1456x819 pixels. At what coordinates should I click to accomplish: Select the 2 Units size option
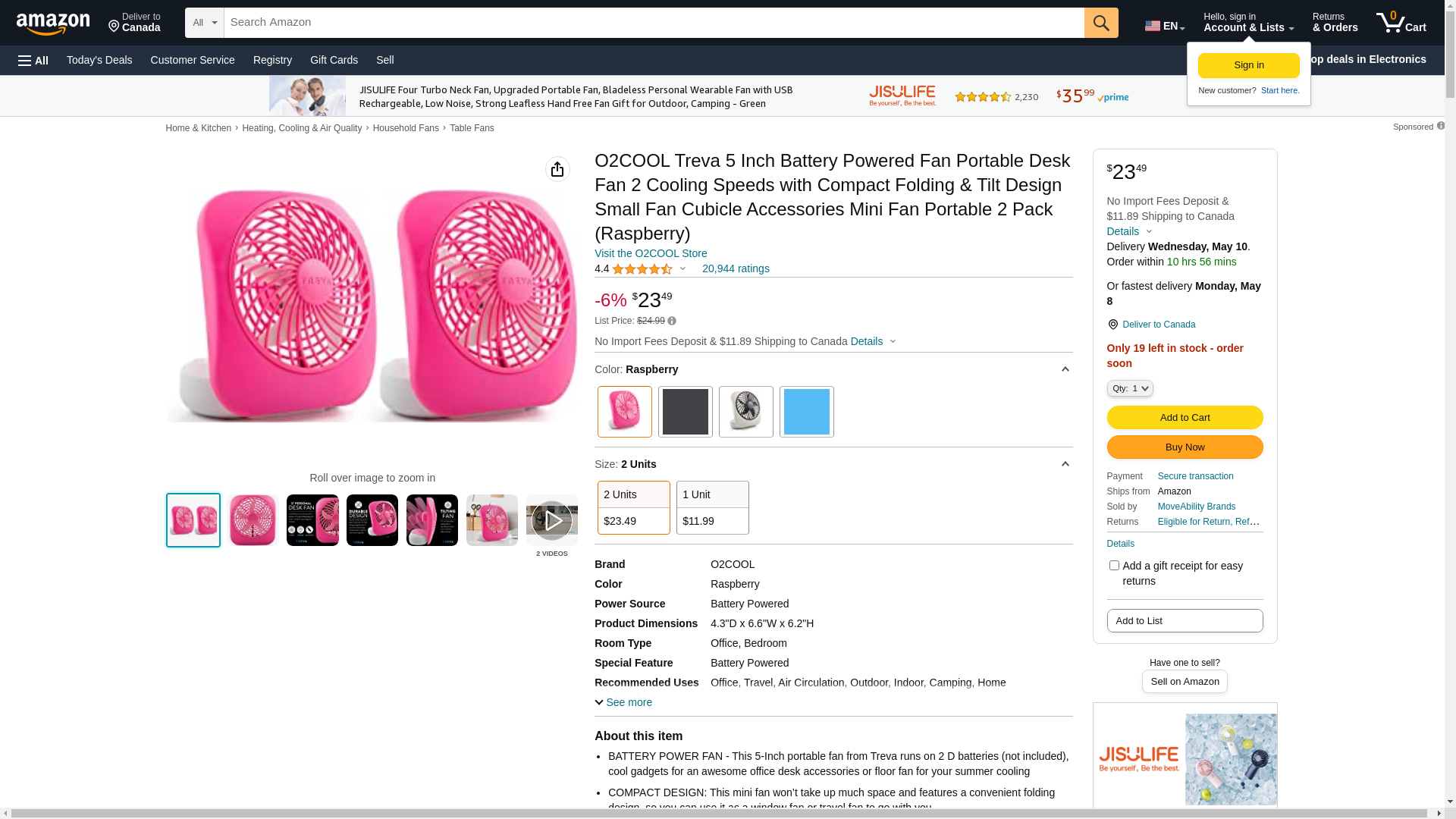(x=633, y=507)
